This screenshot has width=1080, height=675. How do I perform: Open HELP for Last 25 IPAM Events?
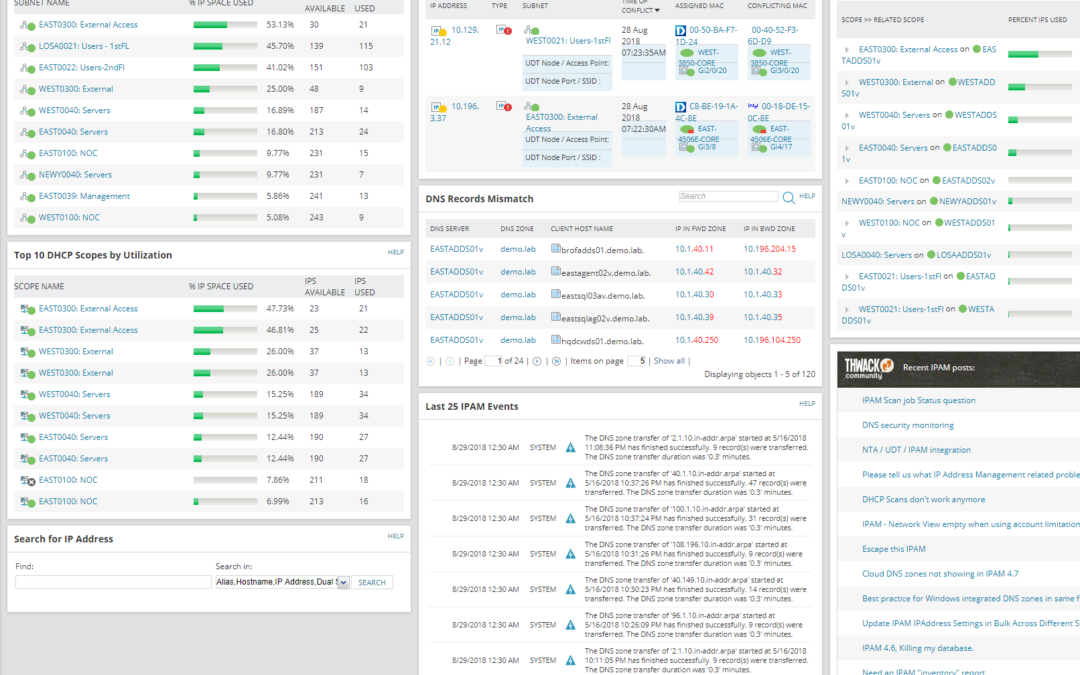[x=807, y=404]
